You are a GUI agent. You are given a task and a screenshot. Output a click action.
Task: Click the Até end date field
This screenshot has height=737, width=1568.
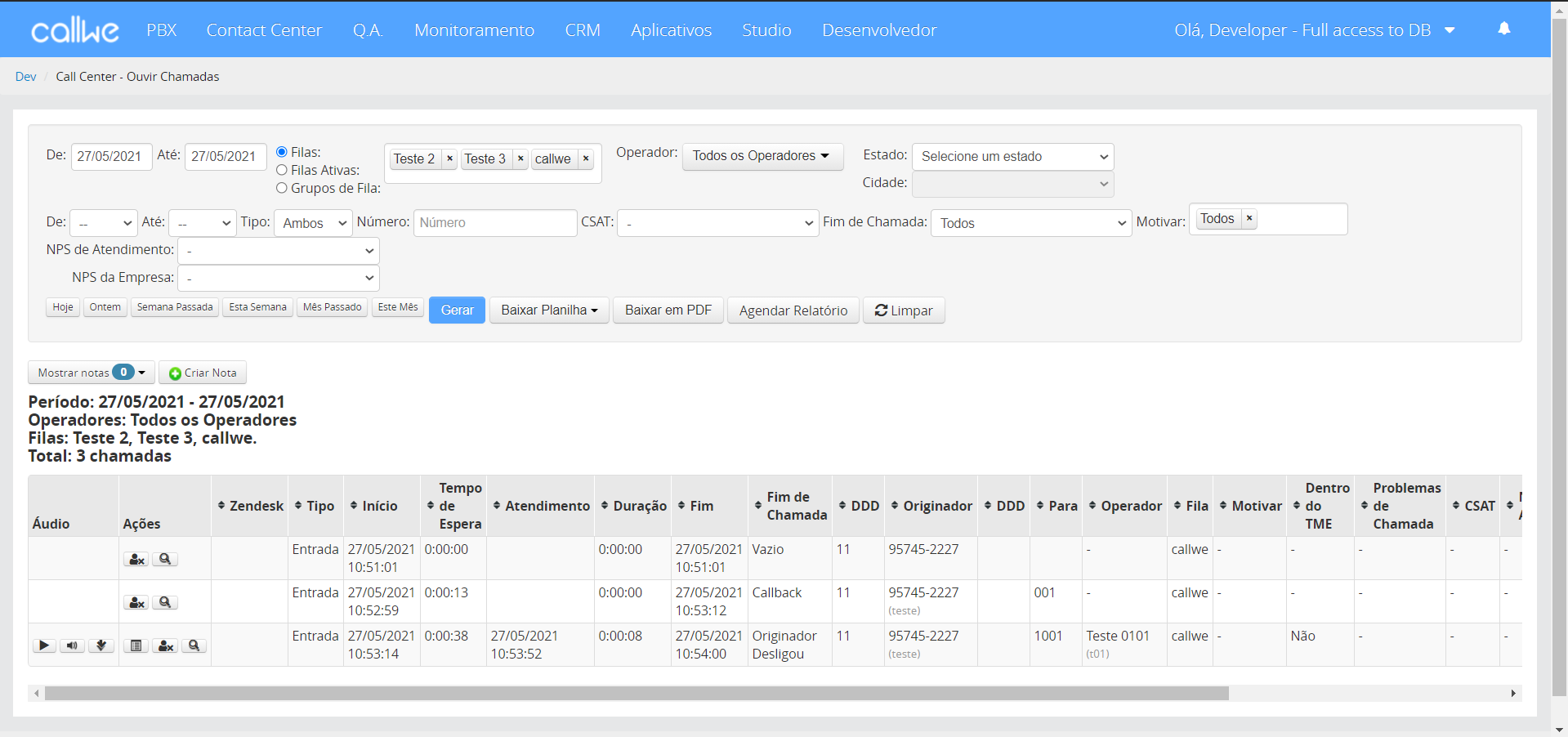click(226, 156)
